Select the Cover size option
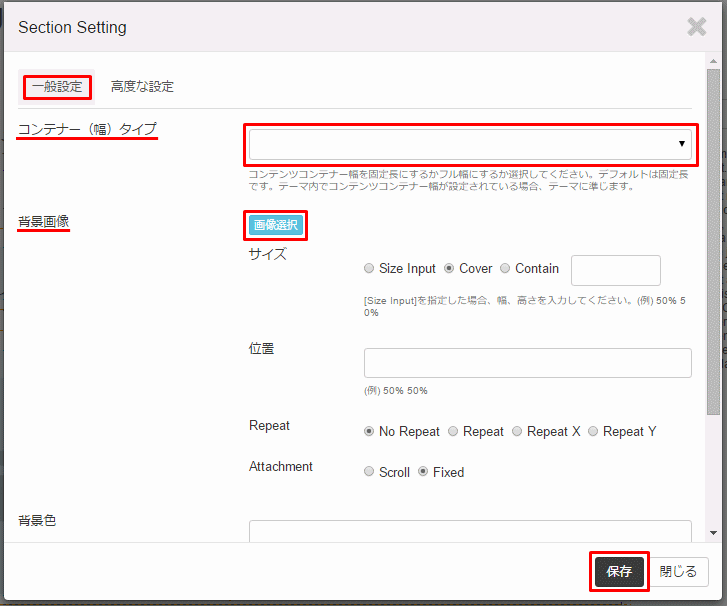The height and width of the screenshot is (606, 727). [449, 268]
